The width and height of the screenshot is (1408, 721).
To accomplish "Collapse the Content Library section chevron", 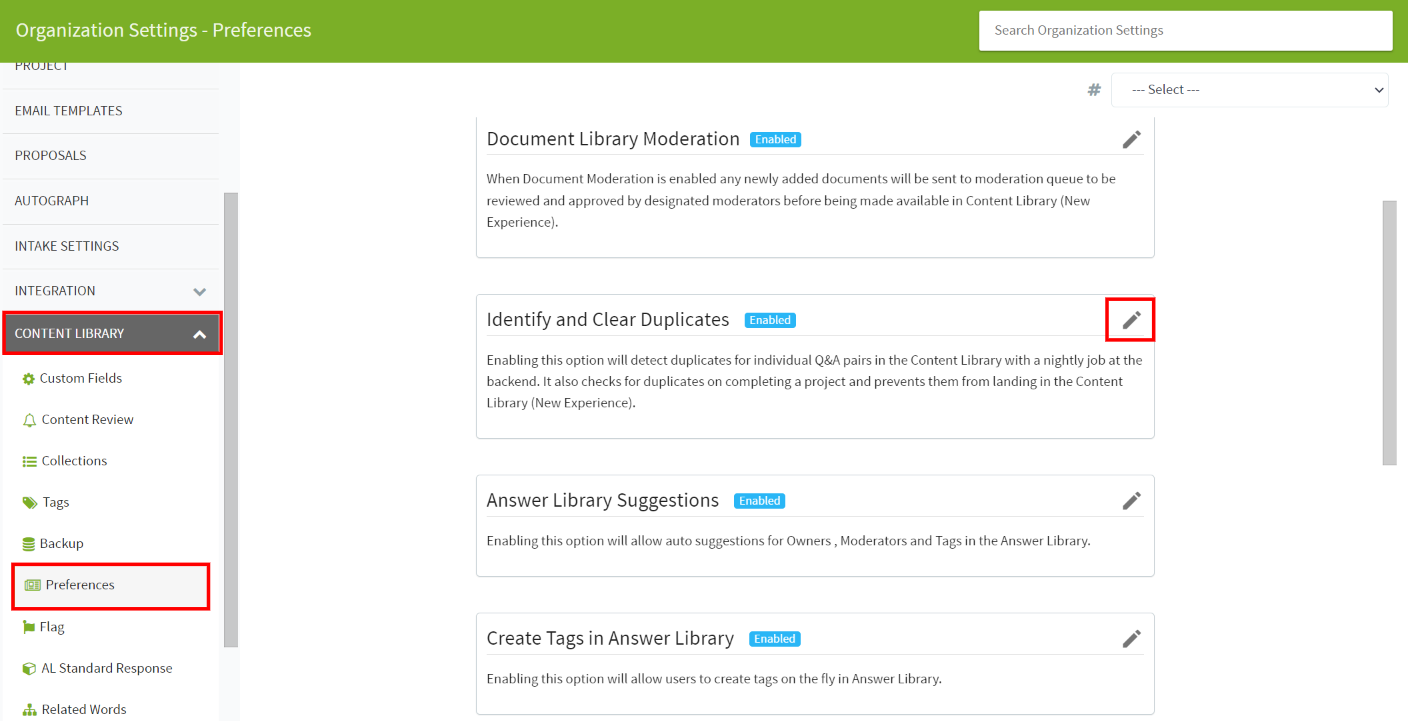I will 200,335.
